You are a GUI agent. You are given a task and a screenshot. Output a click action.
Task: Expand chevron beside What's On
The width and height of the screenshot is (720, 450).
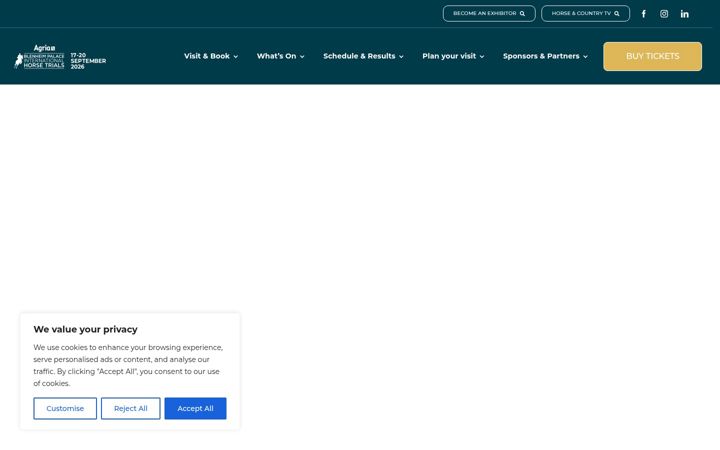tap(302, 56)
